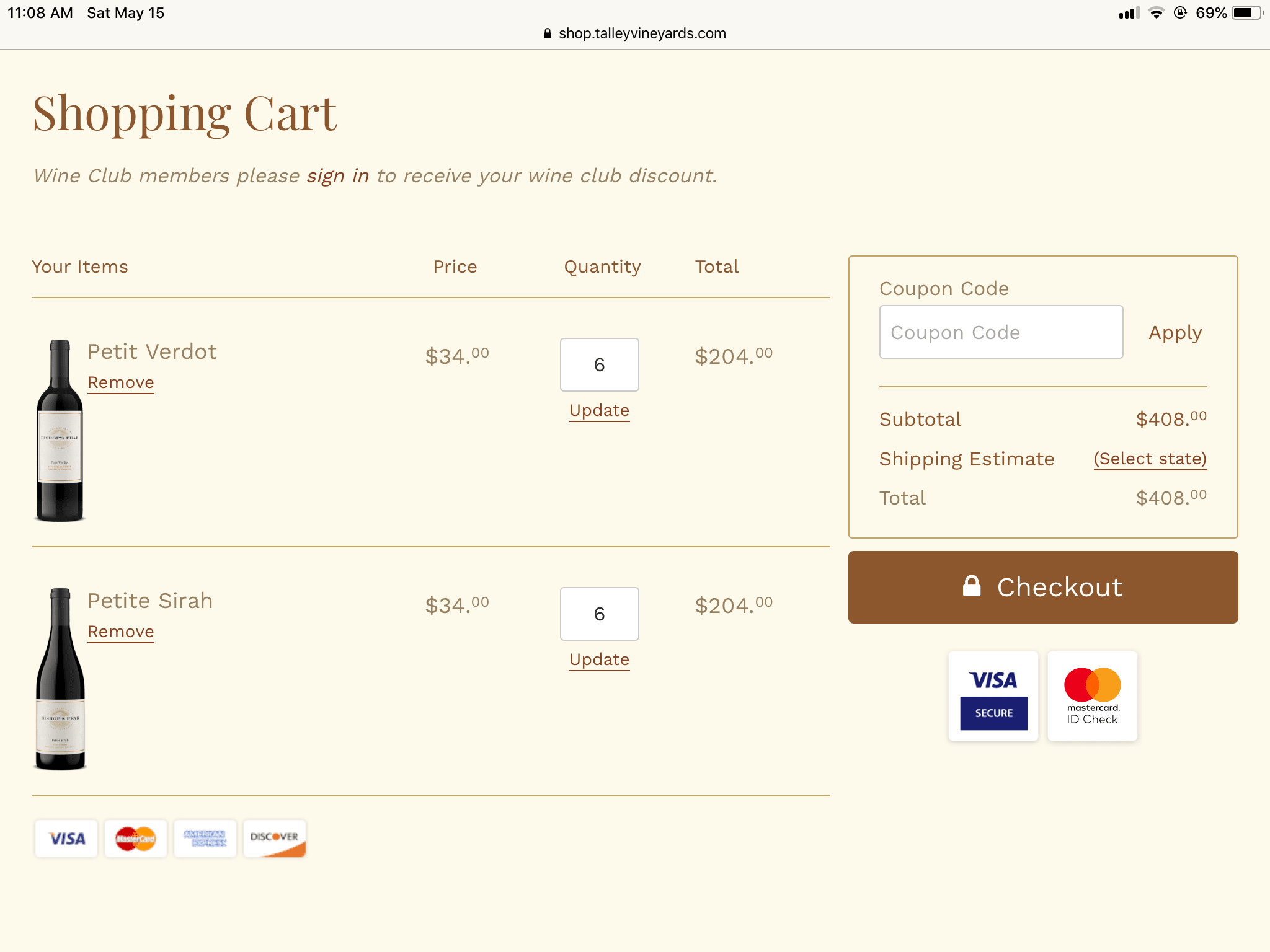Image resolution: width=1270 pixels, height=952 pixels.
Task: Open the Petit Verdot bottle image
Action: pos(60,430)
